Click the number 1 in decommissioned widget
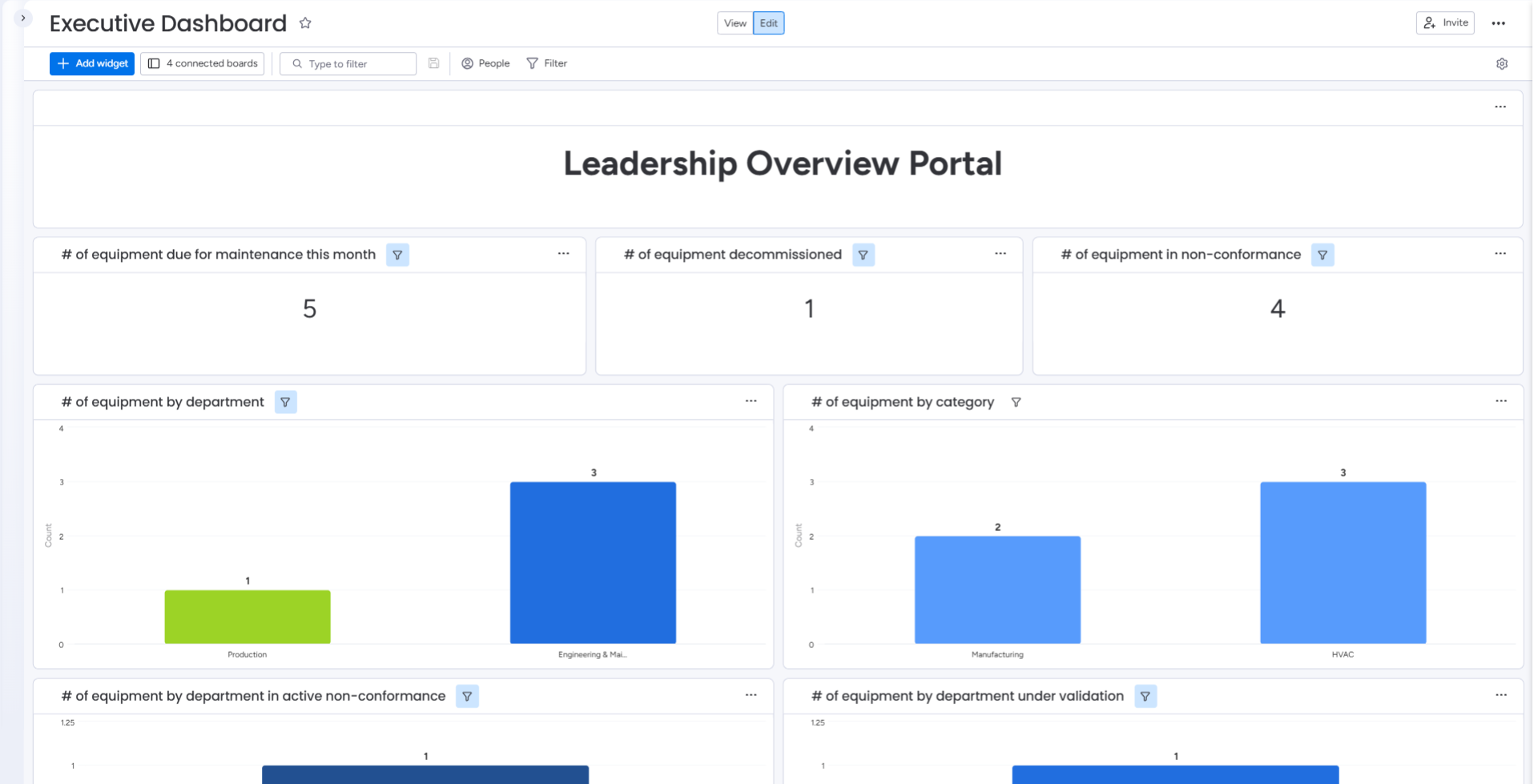1538x784 pixels. click(x=809, y=309)
